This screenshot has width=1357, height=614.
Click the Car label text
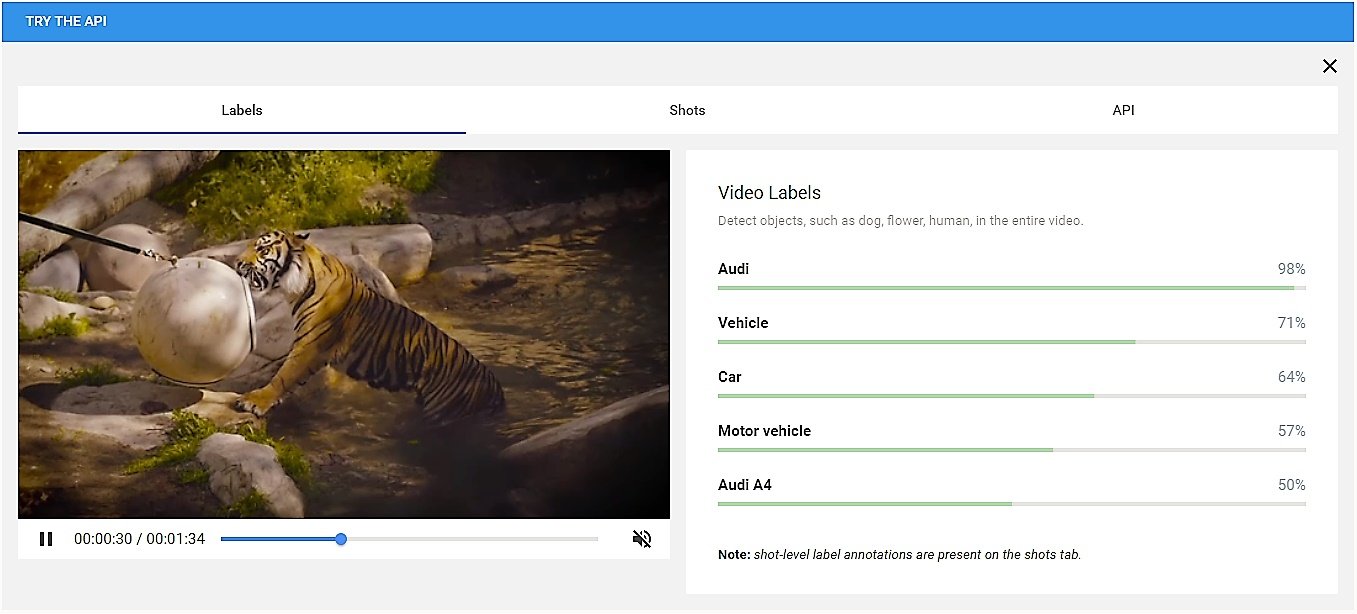tap(730, 377)
